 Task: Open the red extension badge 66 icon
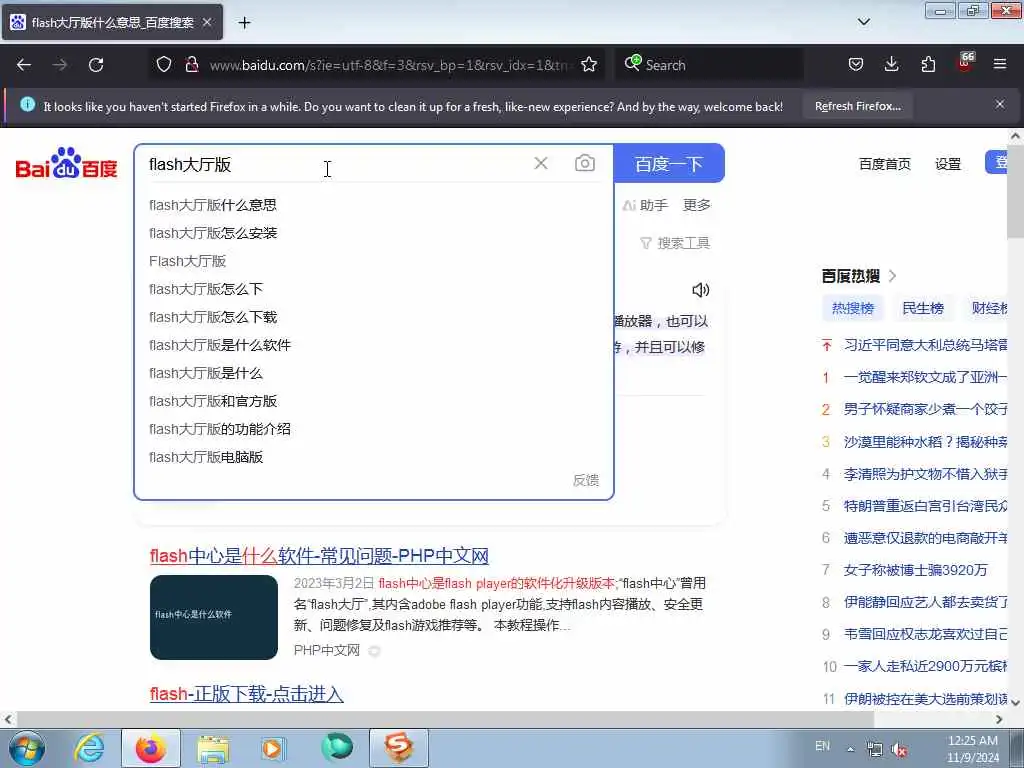pyautogui.click(x=965, y=63)
